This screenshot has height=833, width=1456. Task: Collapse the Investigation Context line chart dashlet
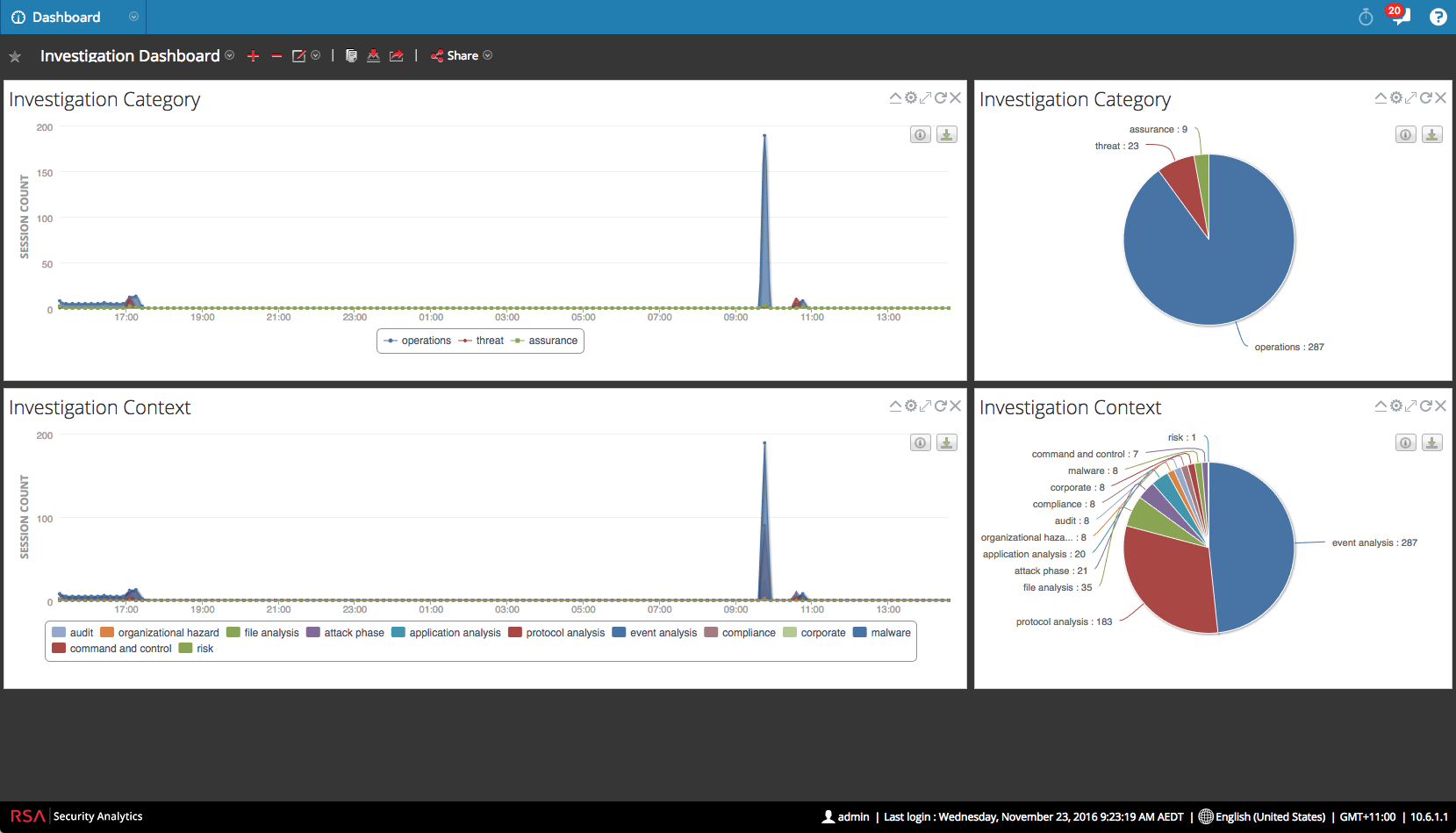pos(895,406)
